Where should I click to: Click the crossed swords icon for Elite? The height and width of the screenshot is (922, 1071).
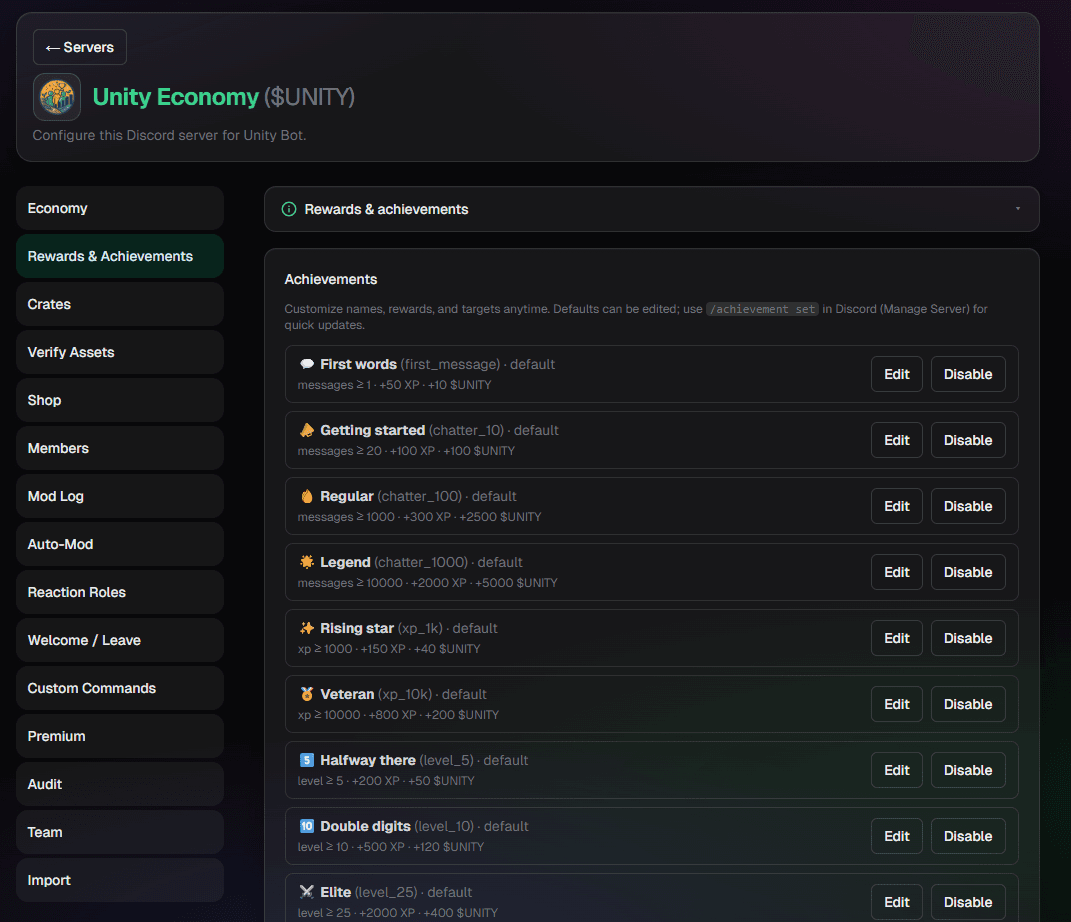(307, 892)
